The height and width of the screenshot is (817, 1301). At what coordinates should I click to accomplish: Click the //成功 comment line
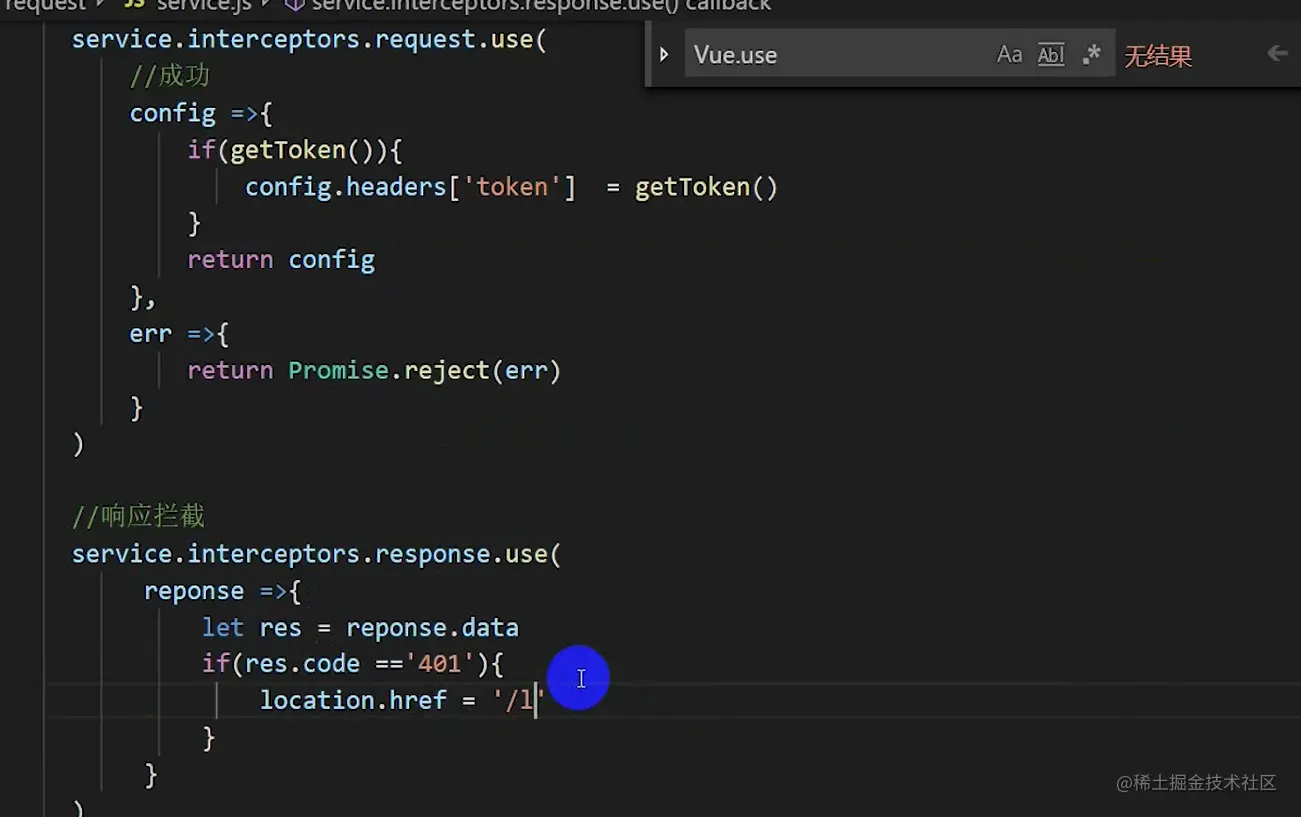(170, 77)
